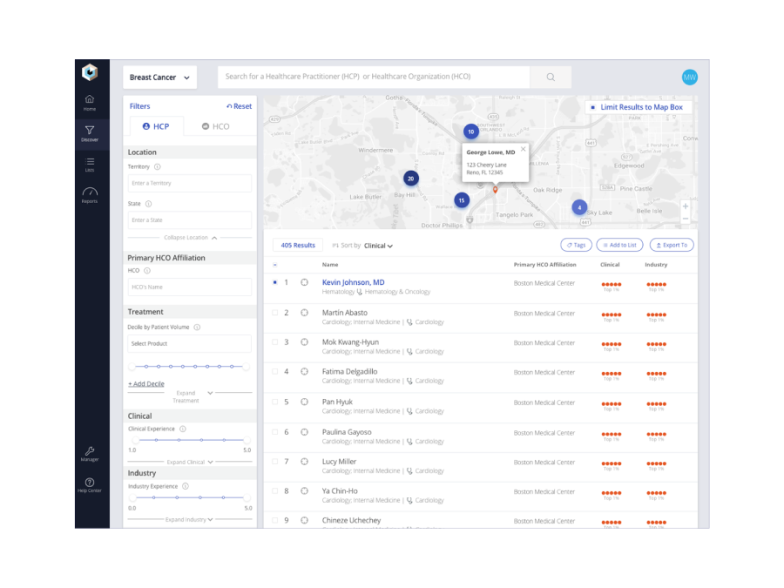Click the Tags button

(576, 245)
